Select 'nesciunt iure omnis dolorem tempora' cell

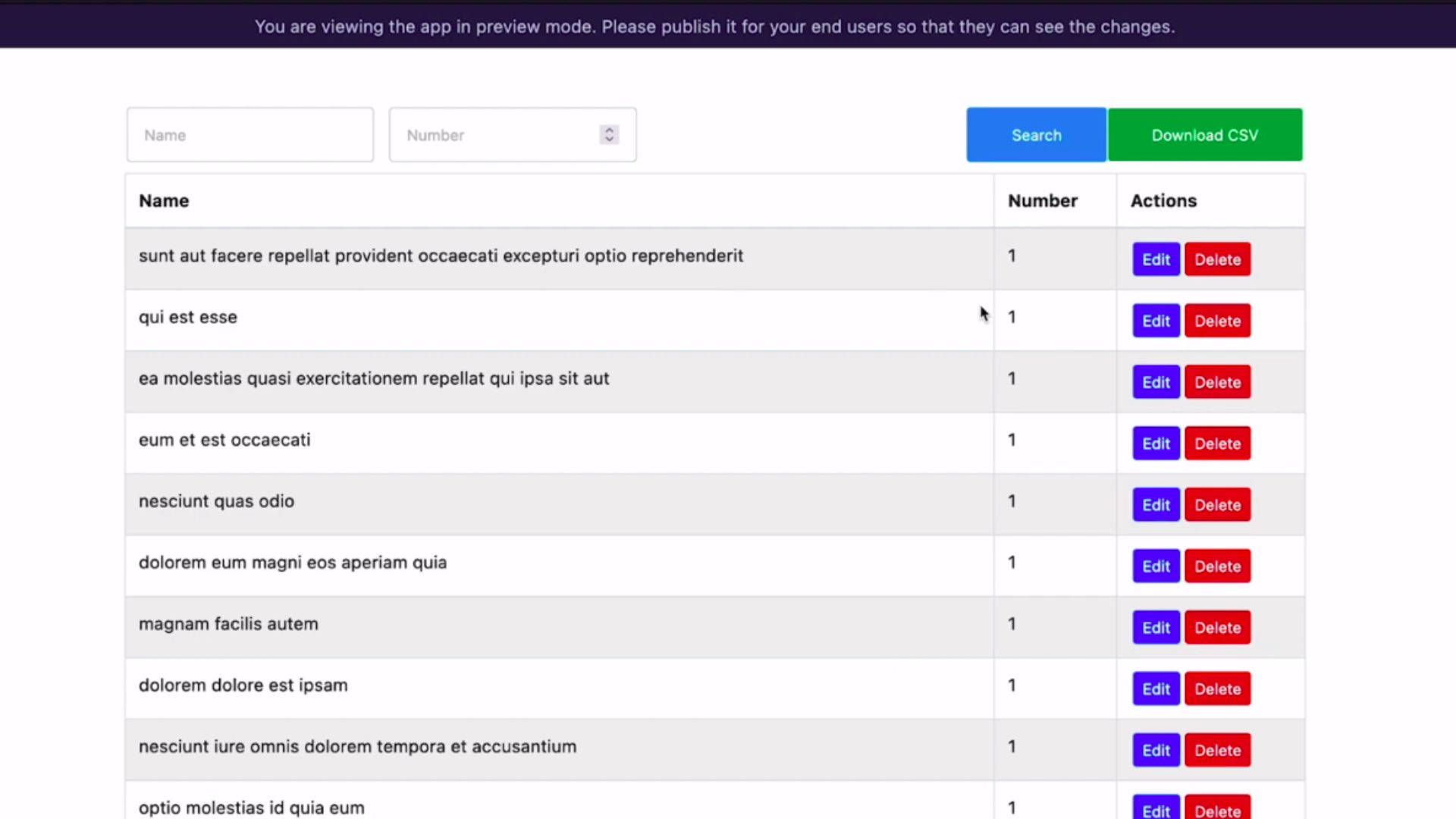(560, 751)
